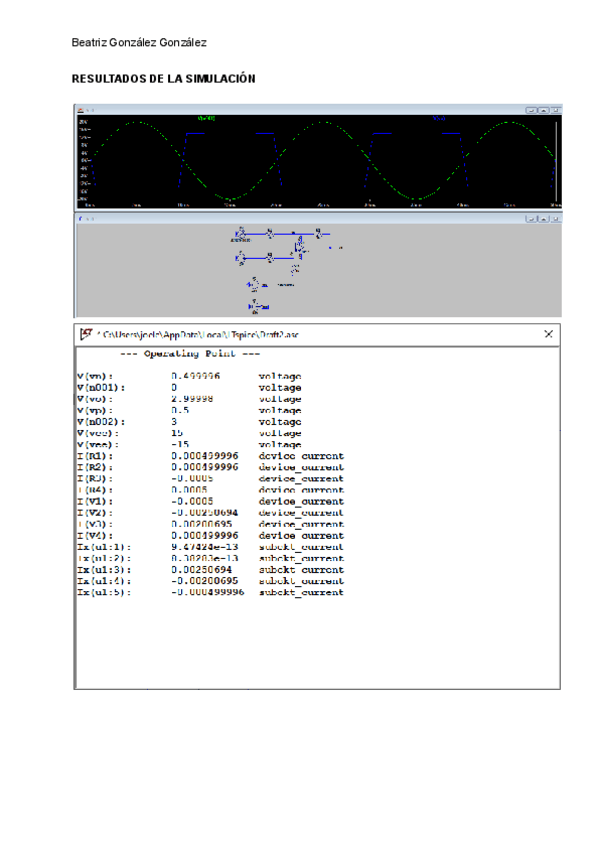
Task: Click the "RESULTADOS DE LA SIMULACIÓN" heading
Action: point(164,78)
